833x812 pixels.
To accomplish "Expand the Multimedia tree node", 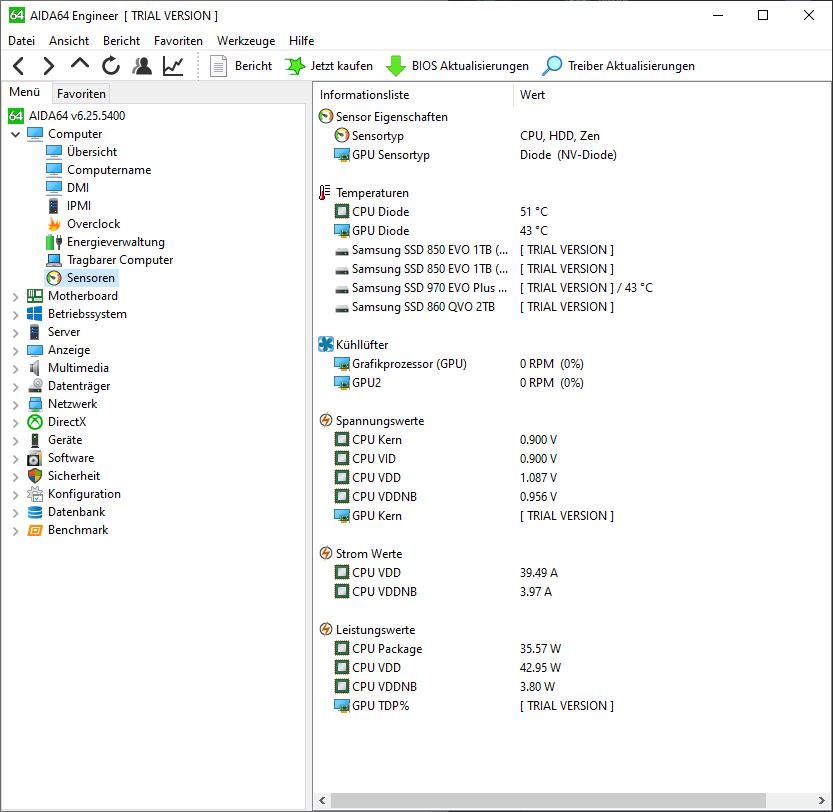I will [15, 369].
